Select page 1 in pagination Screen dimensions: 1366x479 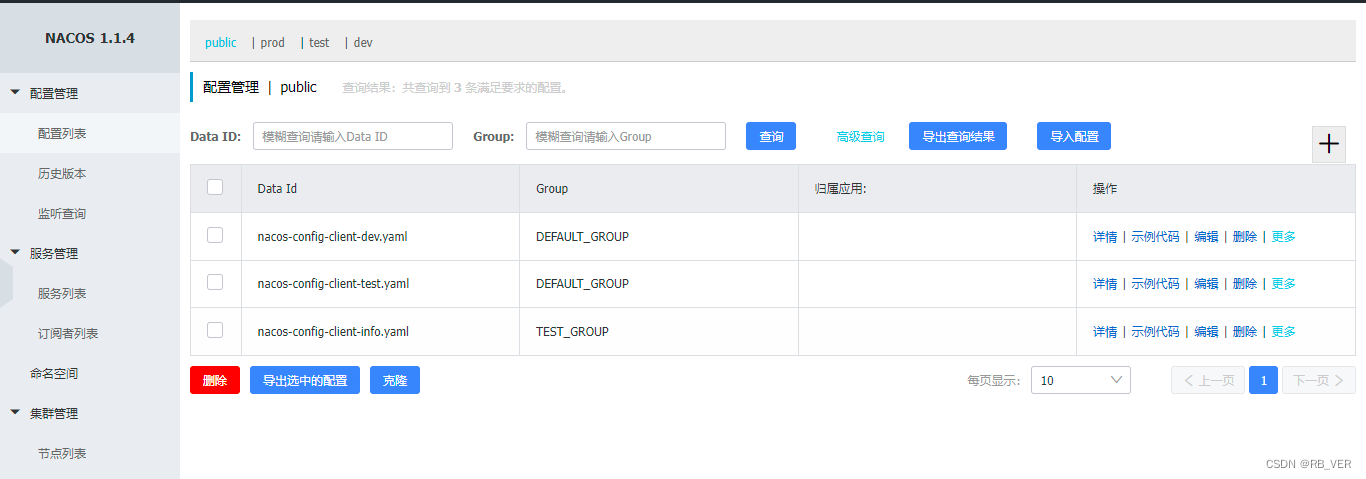click(1263, 380)
